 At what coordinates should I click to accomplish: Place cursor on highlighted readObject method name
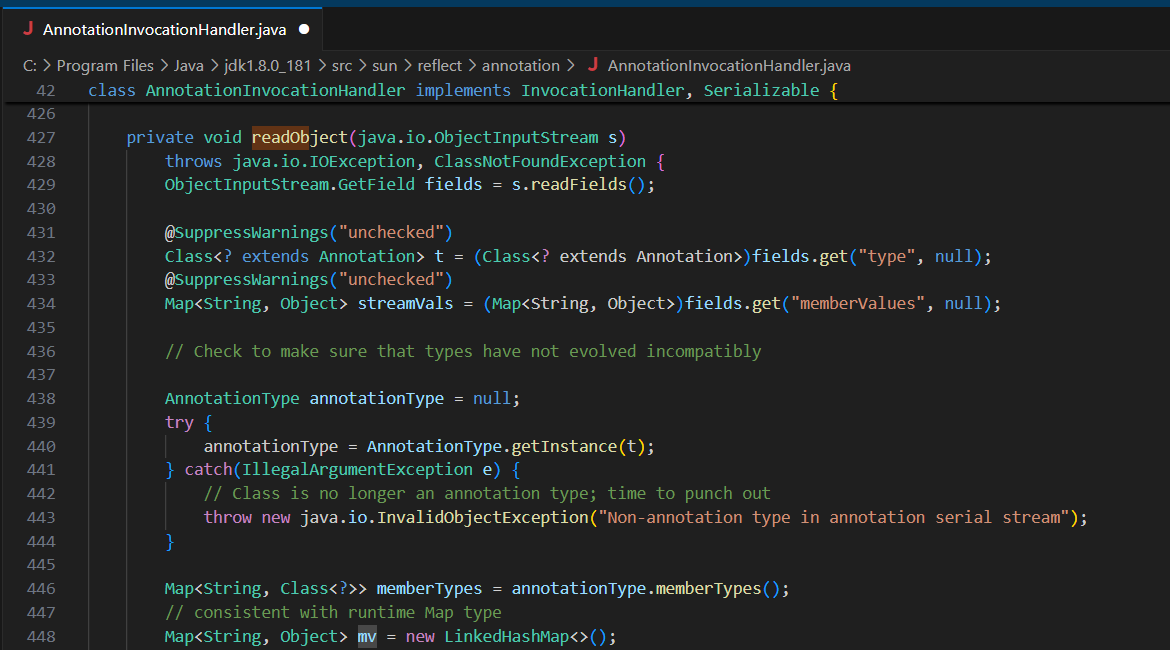click(x=299, y=137)
